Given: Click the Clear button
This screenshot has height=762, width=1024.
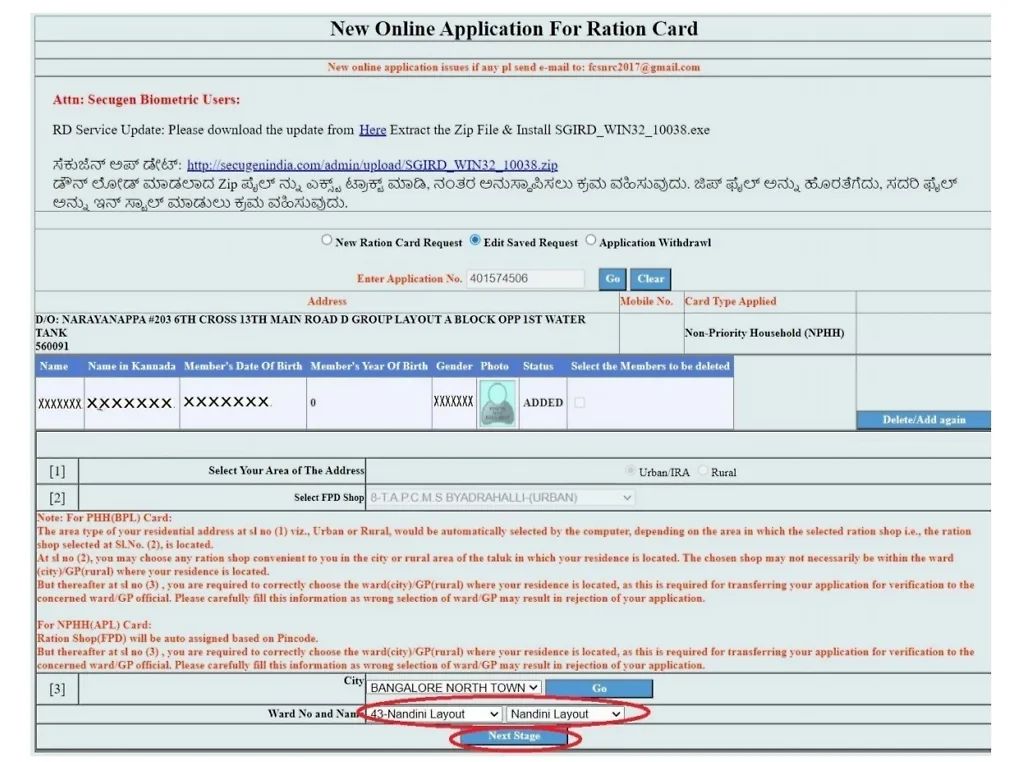Looking at the screenshot, I should (x=650, y=279).
